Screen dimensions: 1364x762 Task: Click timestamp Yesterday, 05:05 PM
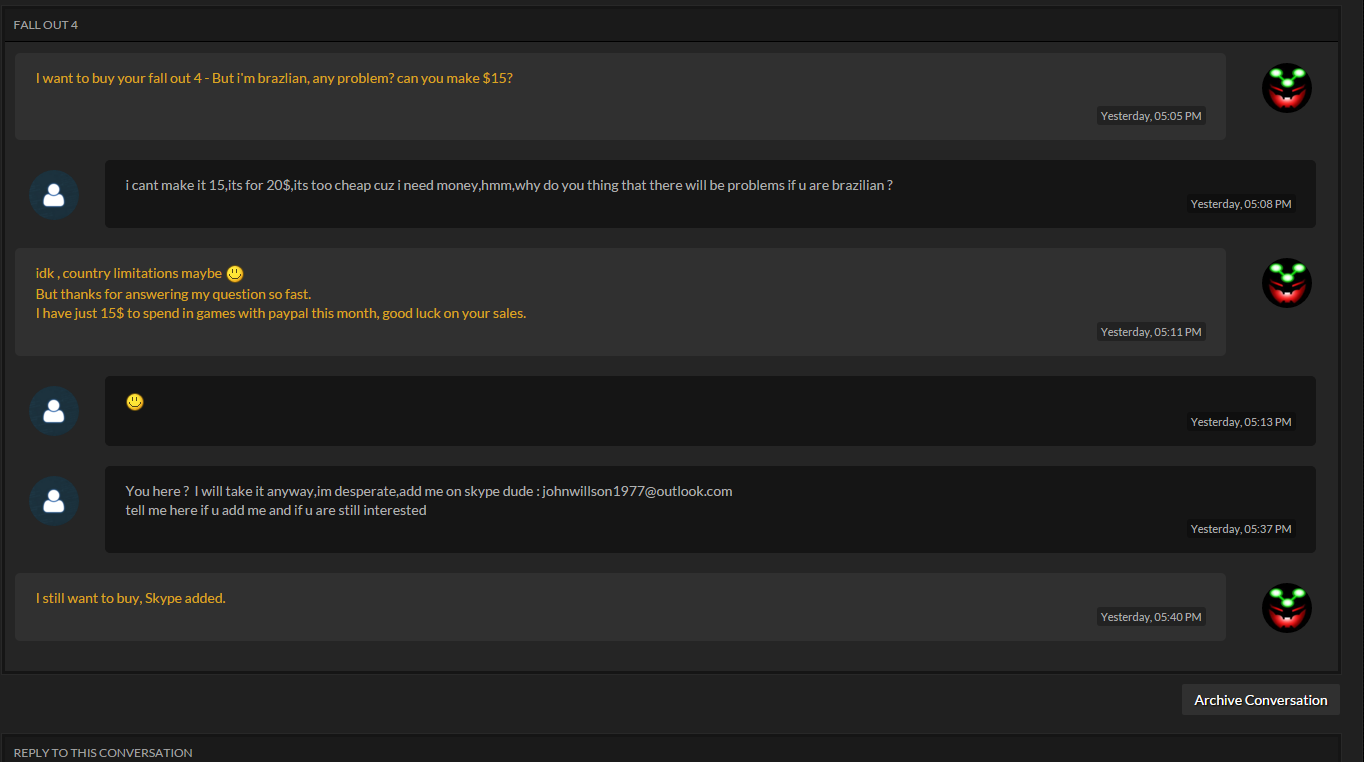coord(1151,116)
